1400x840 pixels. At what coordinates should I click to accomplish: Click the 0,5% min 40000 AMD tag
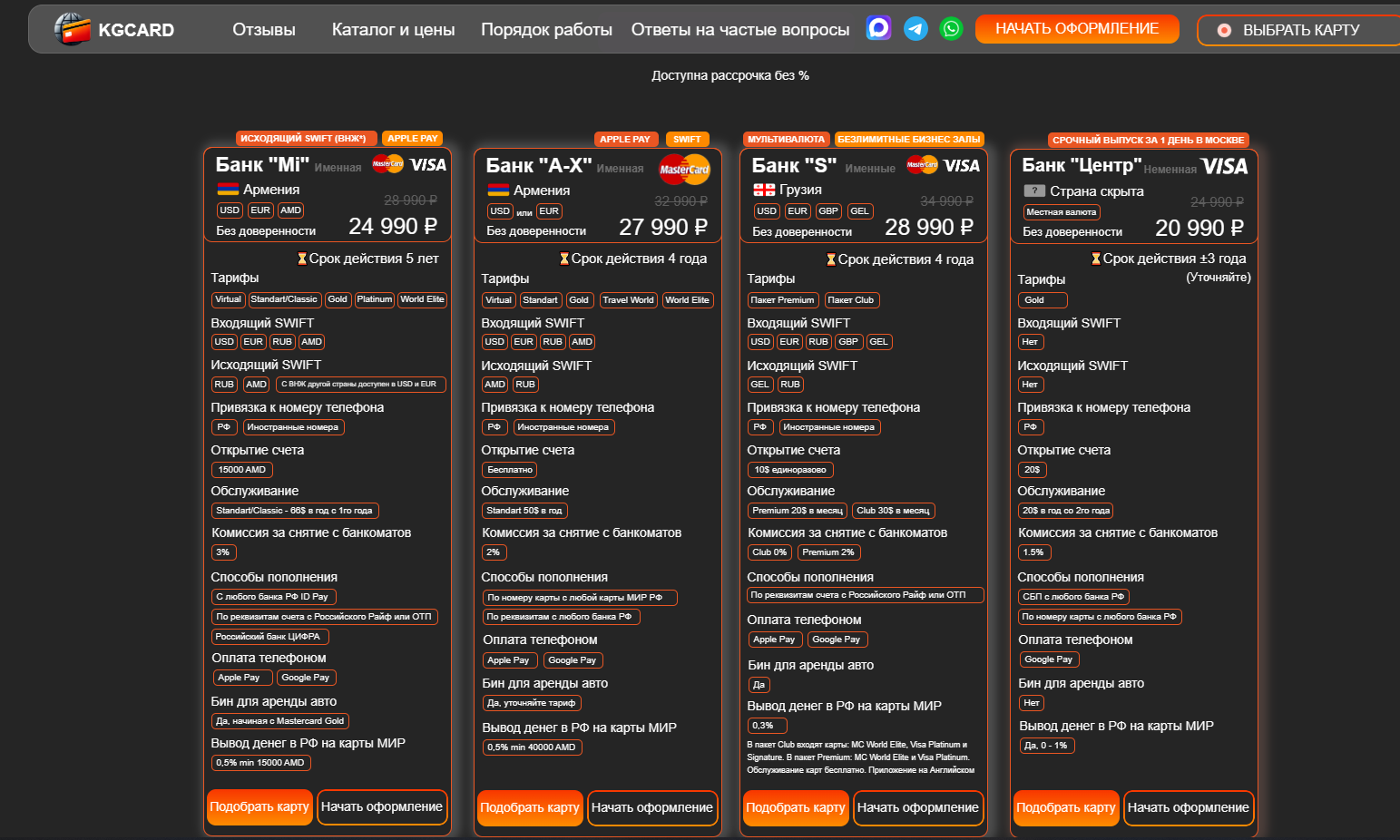click(x=532, y=747)
